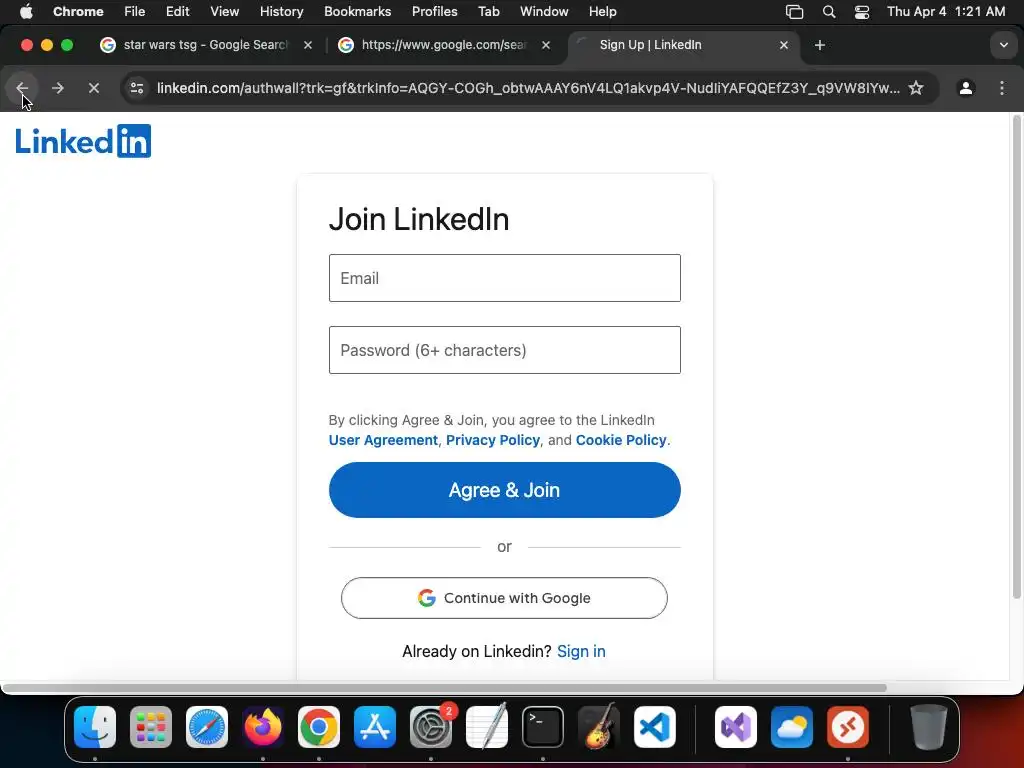Open the Privacy Policy link
The width and height of the screenshot is (1024, 768).
tap(492, 440)
